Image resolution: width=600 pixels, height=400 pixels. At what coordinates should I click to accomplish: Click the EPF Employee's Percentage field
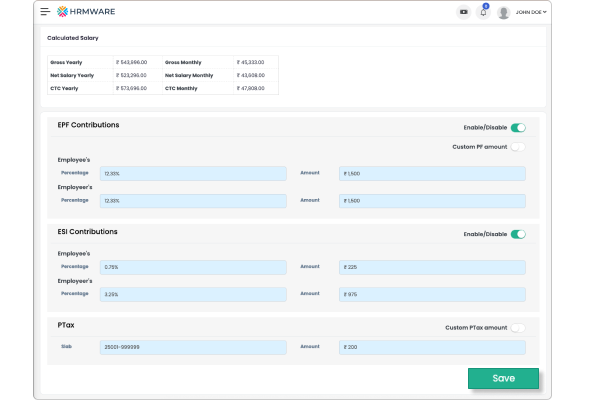[193, 173]
